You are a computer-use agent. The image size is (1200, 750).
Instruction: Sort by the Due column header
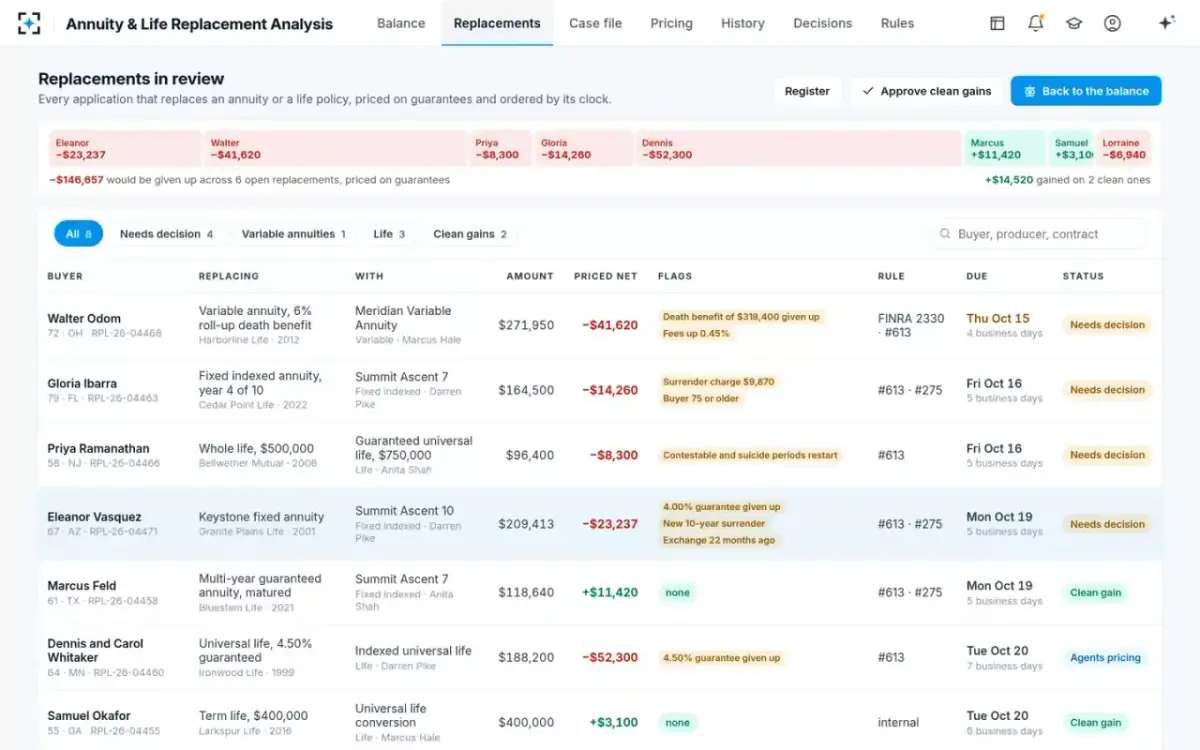tap(976, 276)
